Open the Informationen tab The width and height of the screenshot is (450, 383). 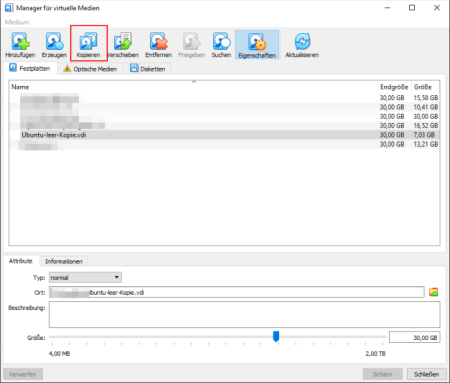tap(64, 261)
